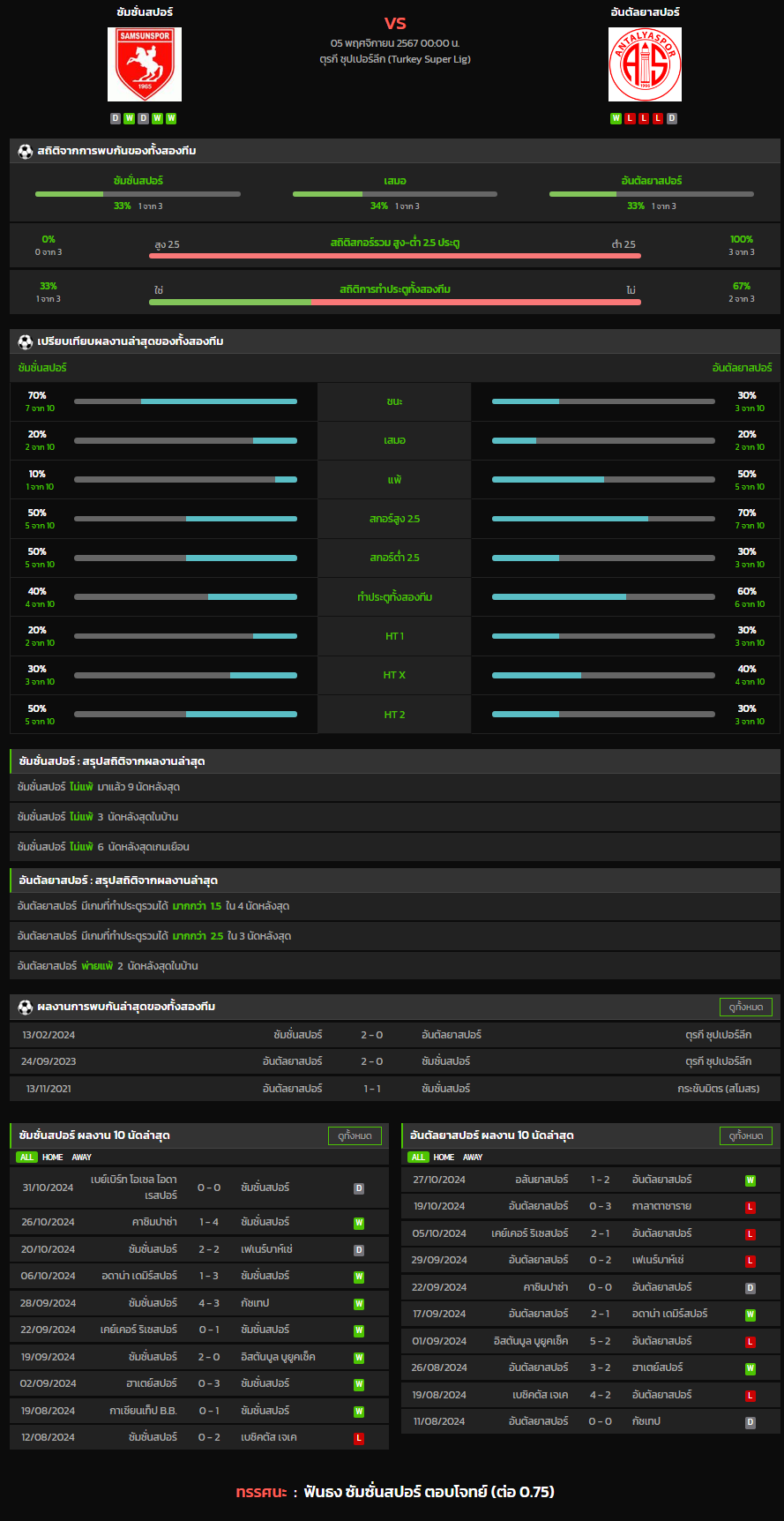Image resolution: width=784 pixels, height=1521 pixels.
Task: Click the ทรรศนะ betting tip at the bottom
Action: [x=395, y=1492]
